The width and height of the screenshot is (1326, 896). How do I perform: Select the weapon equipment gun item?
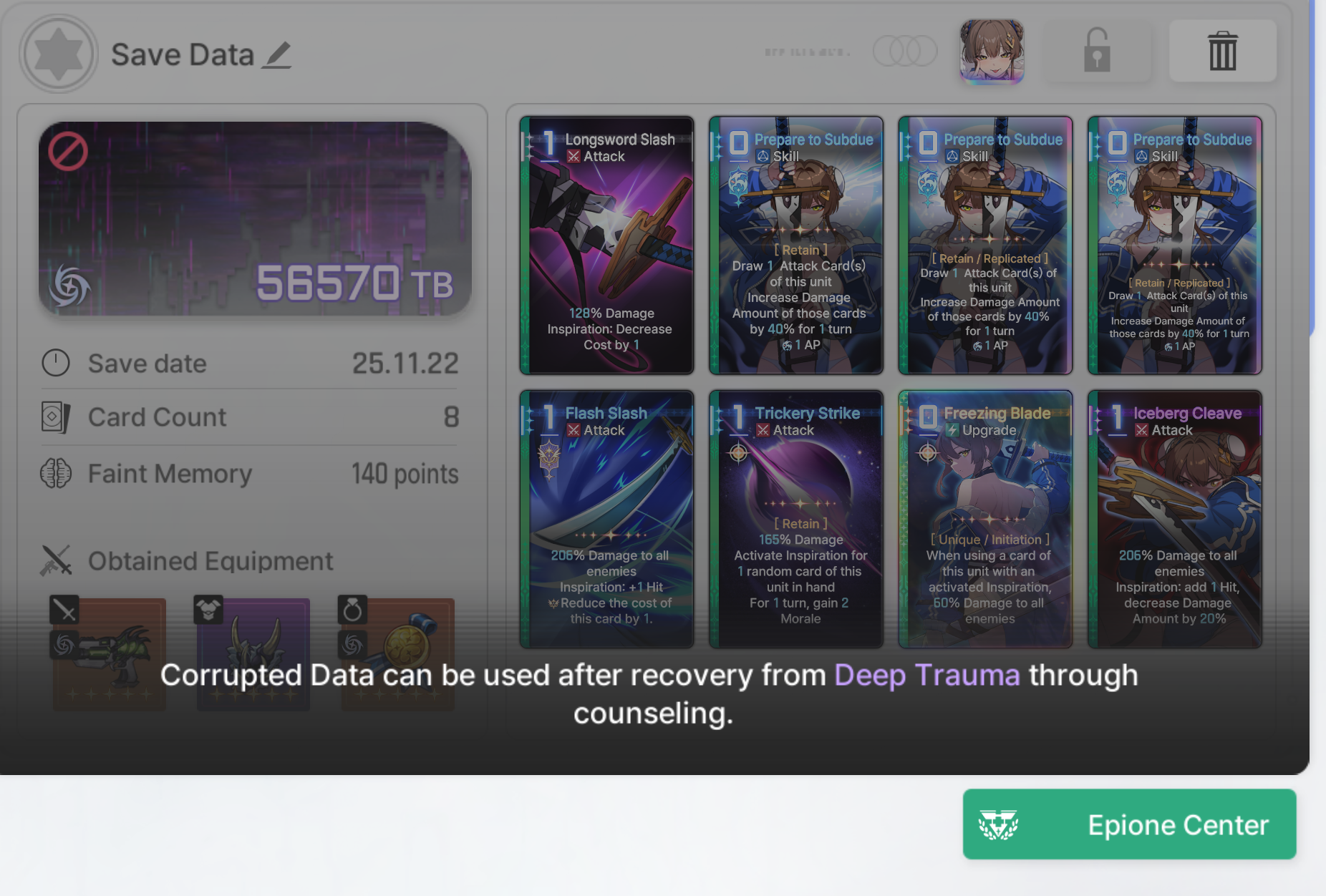pyautogui.click(x=109, y=653)
